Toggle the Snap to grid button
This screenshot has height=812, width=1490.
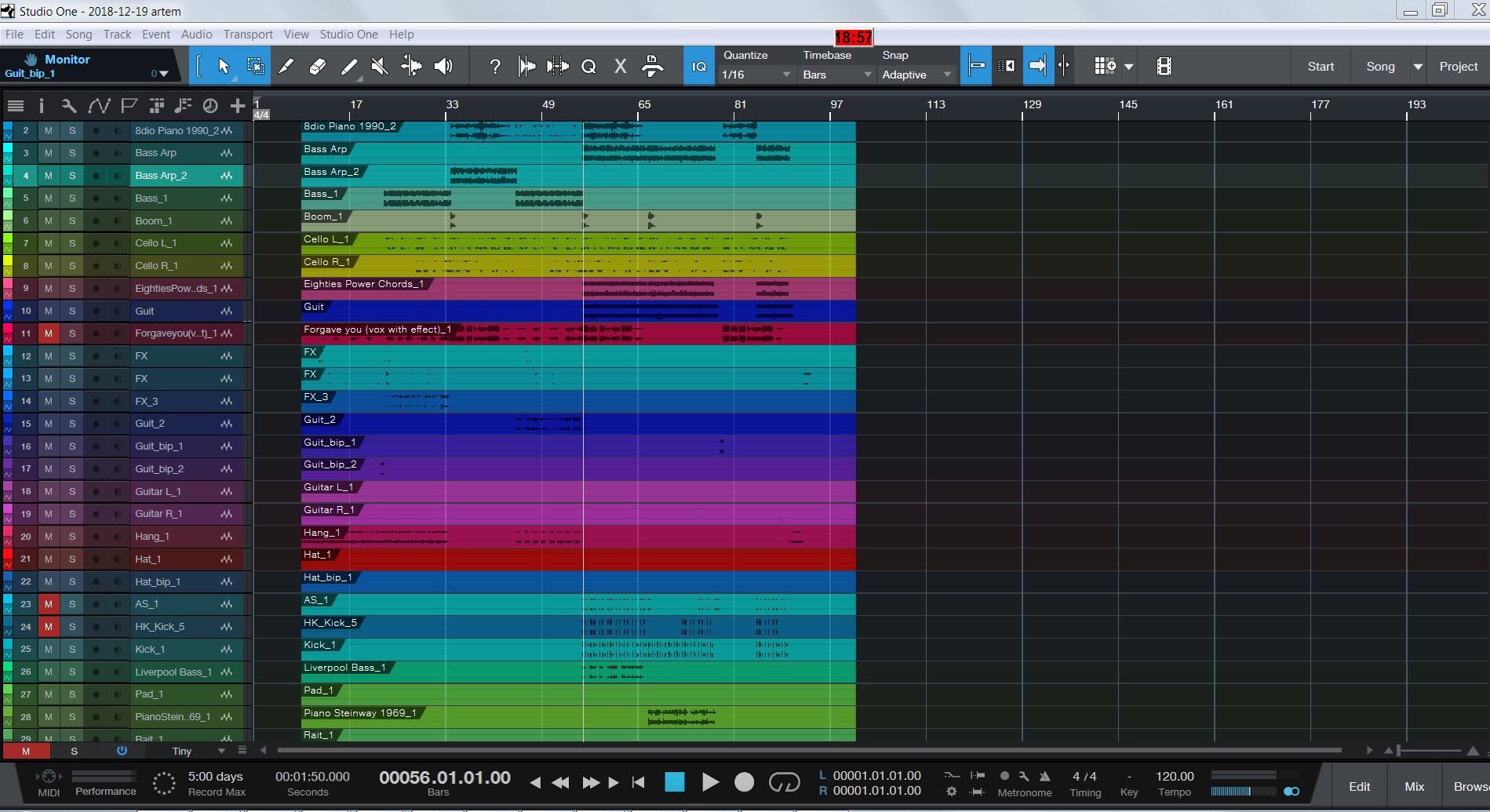tap(977, 67)
